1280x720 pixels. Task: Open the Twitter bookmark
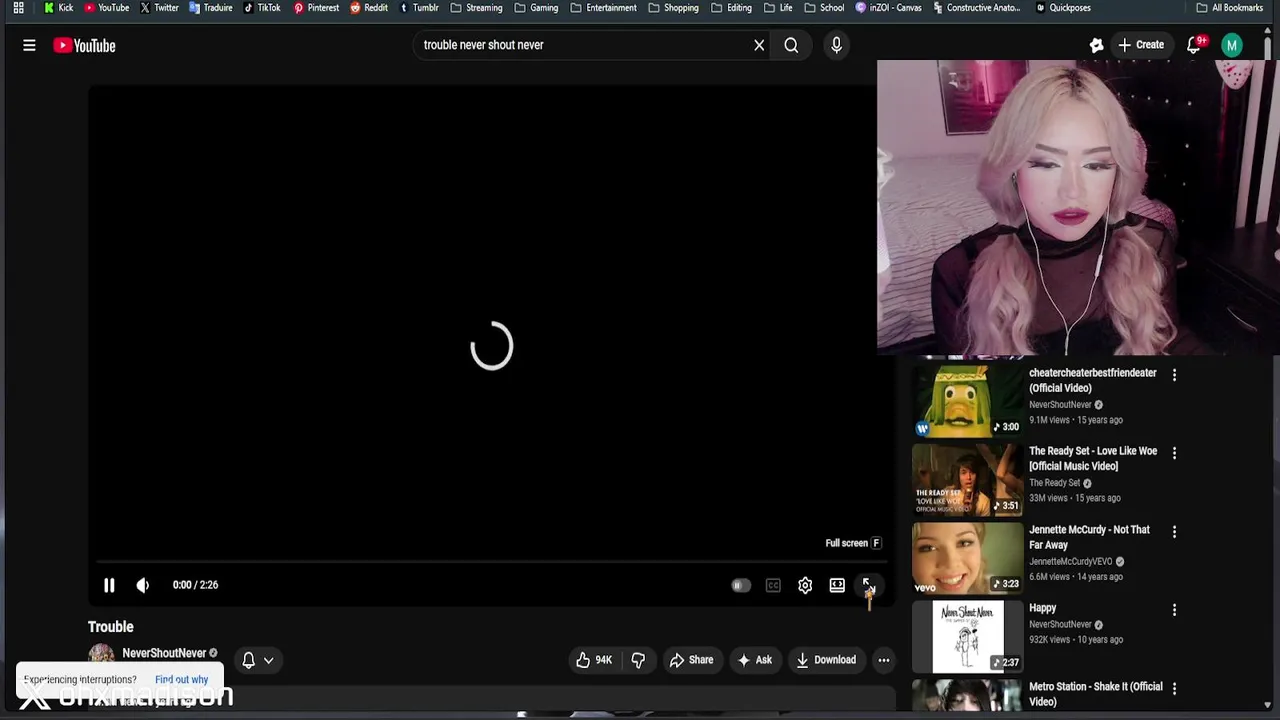coord(159,8)
